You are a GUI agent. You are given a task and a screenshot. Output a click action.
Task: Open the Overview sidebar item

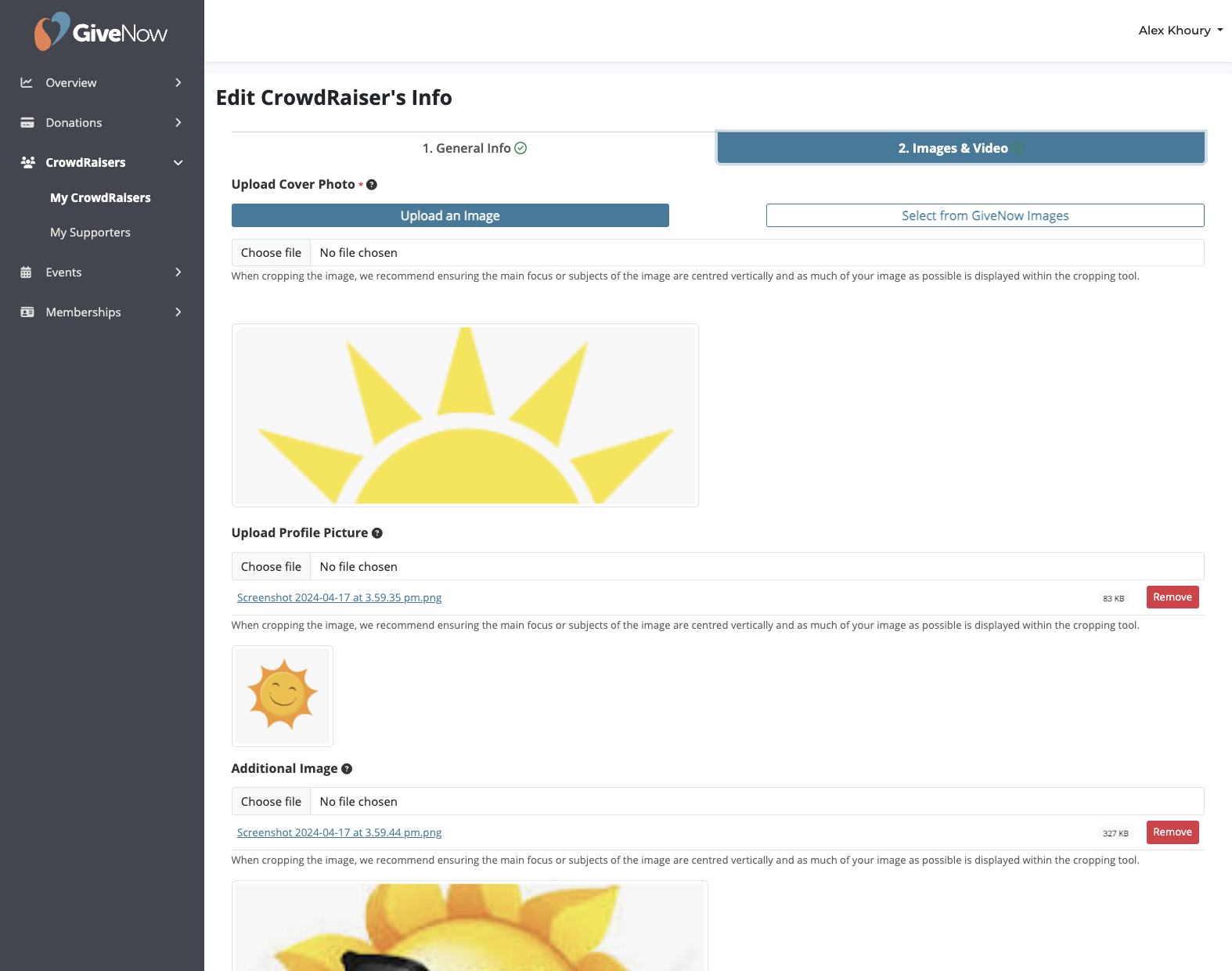tap(102, 82)
